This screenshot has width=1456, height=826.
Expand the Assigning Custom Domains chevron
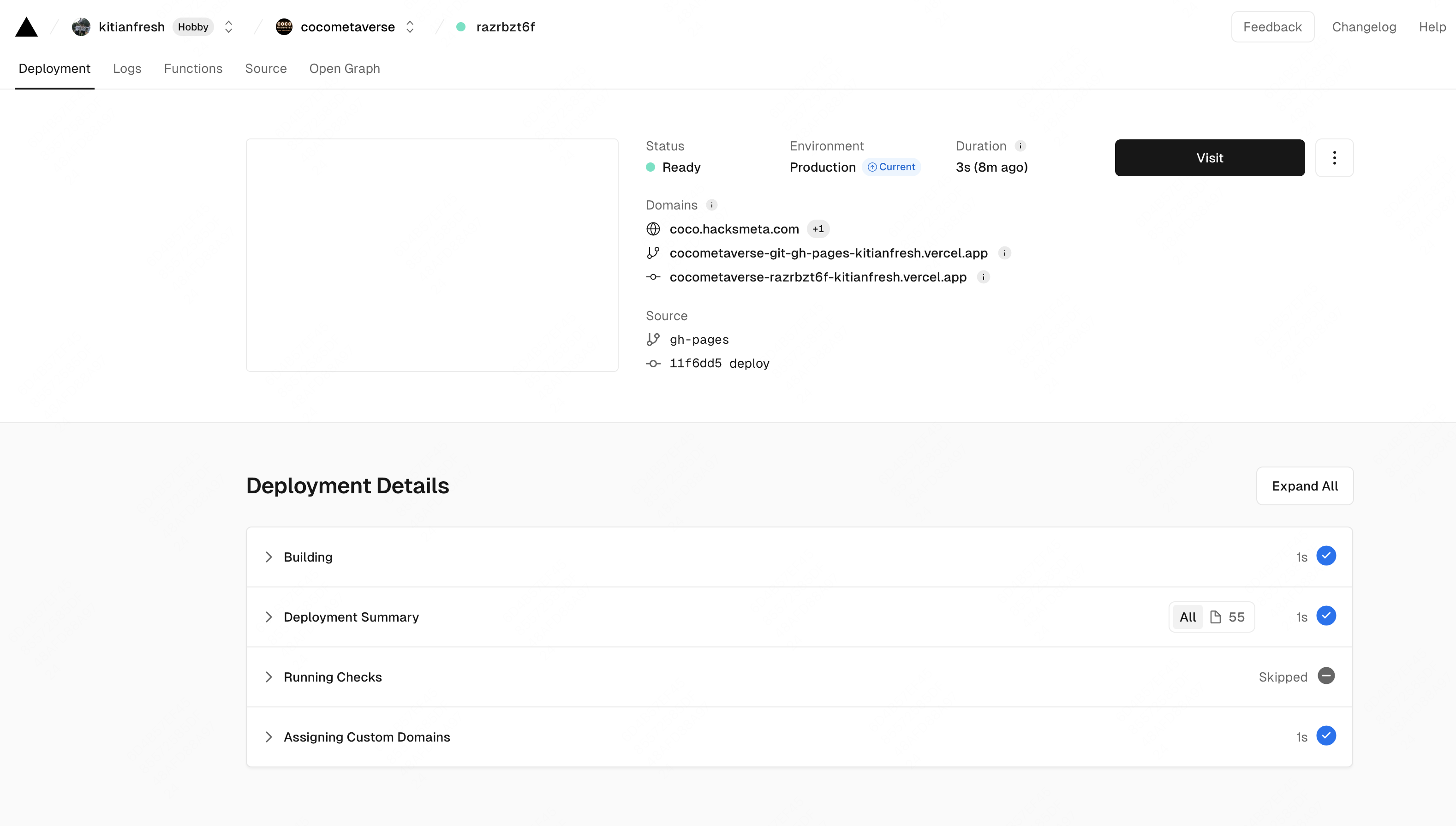pos(269,737)
